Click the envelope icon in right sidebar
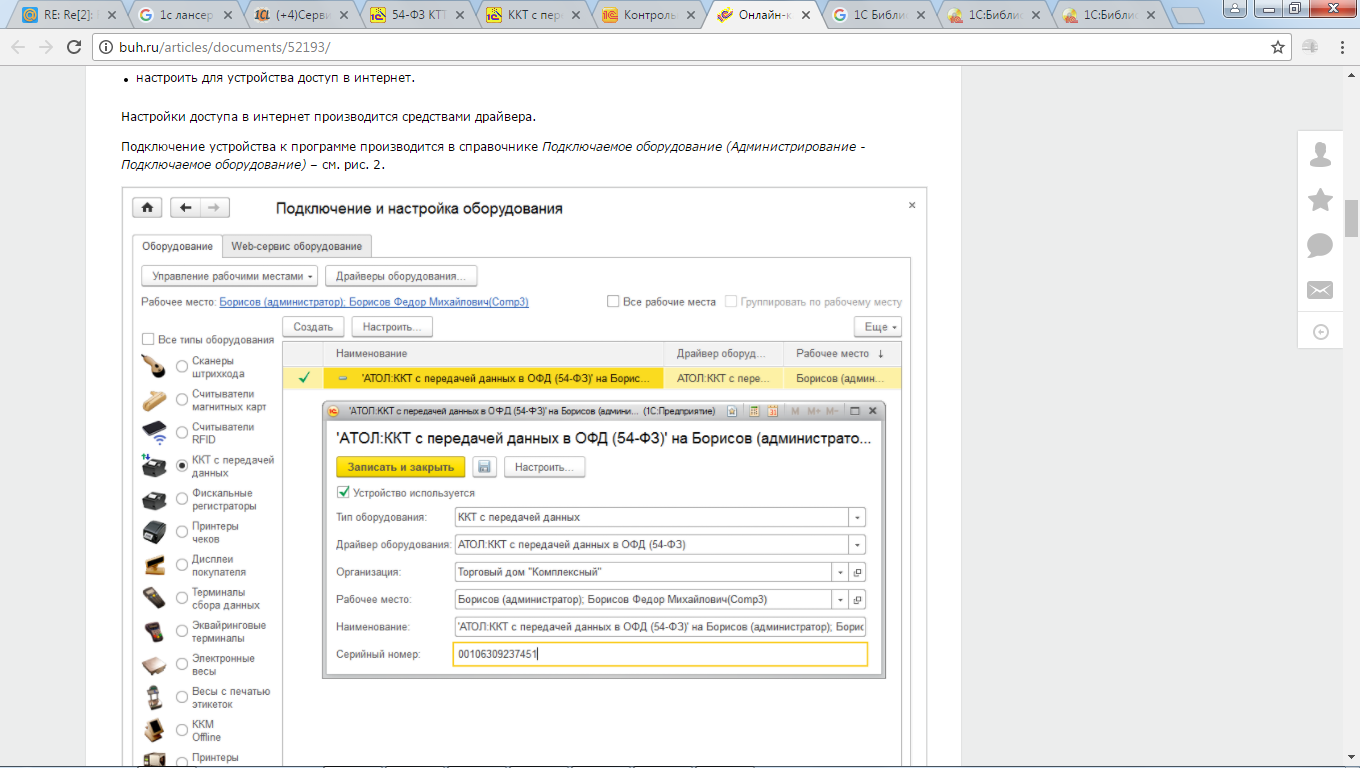Viewport: 1360px width, 768px height. [1320, 290]
